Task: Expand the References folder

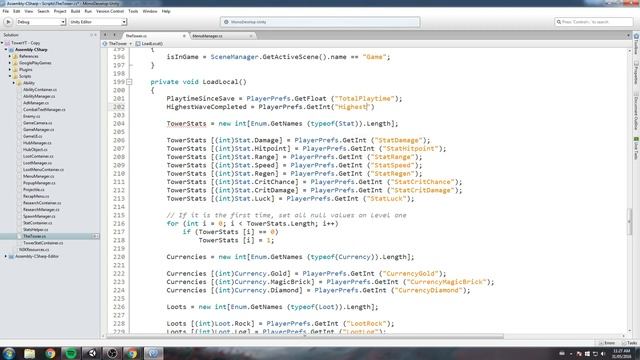Action: [10, 56]
